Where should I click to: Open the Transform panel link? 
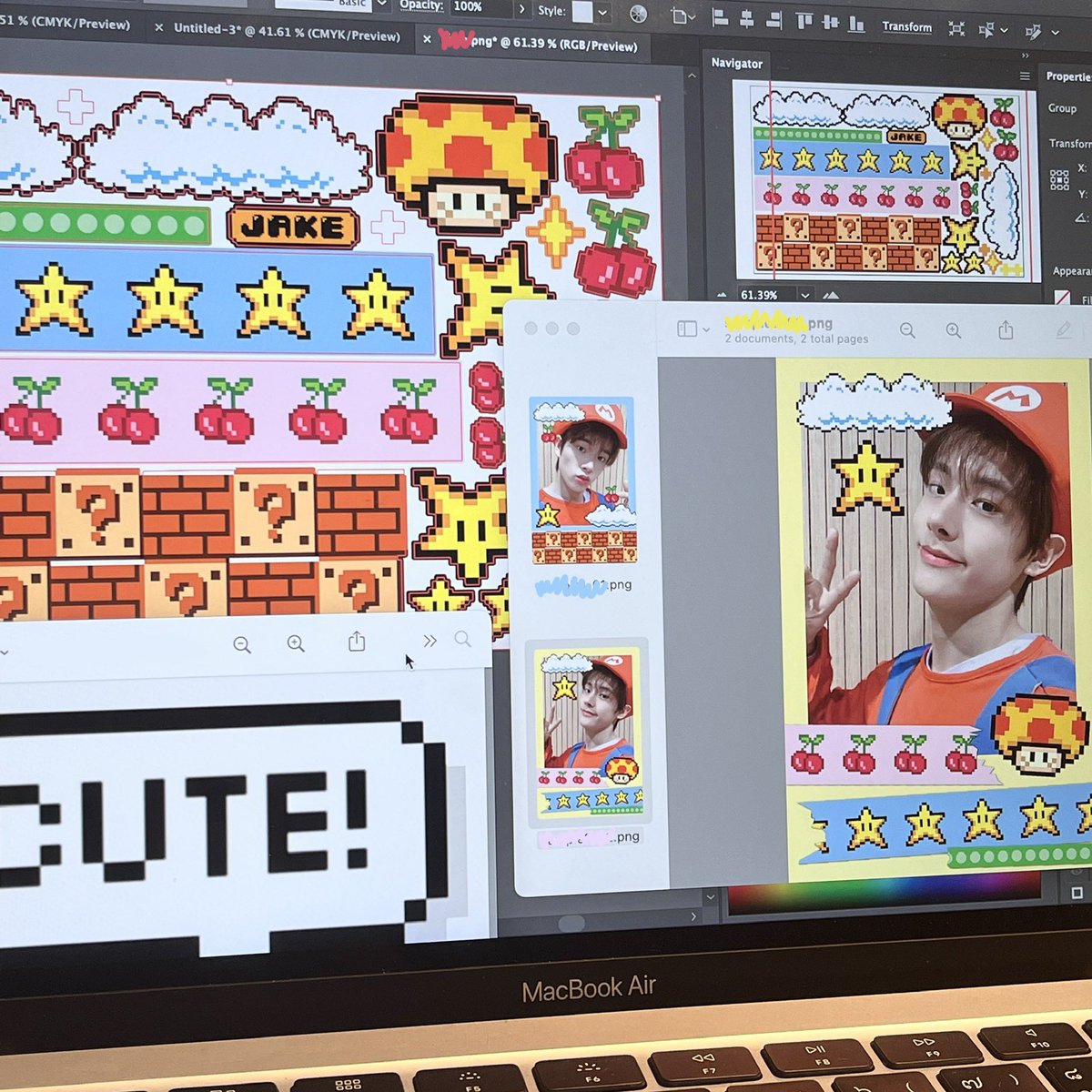(906, 26)
